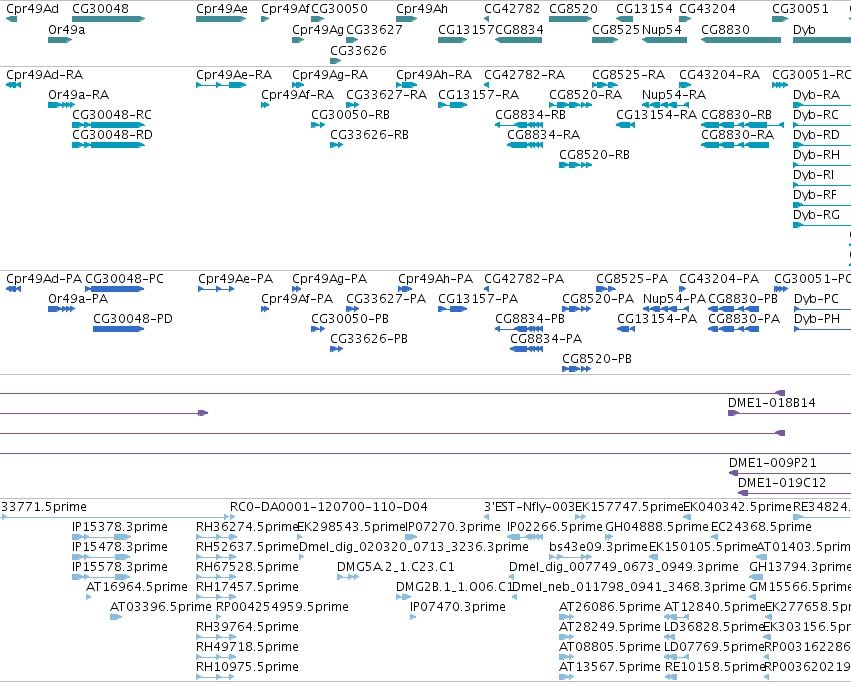Click the GH04888.5prime EST label
The height and width of the screenshot is (682, 851).
click(657, 527)
